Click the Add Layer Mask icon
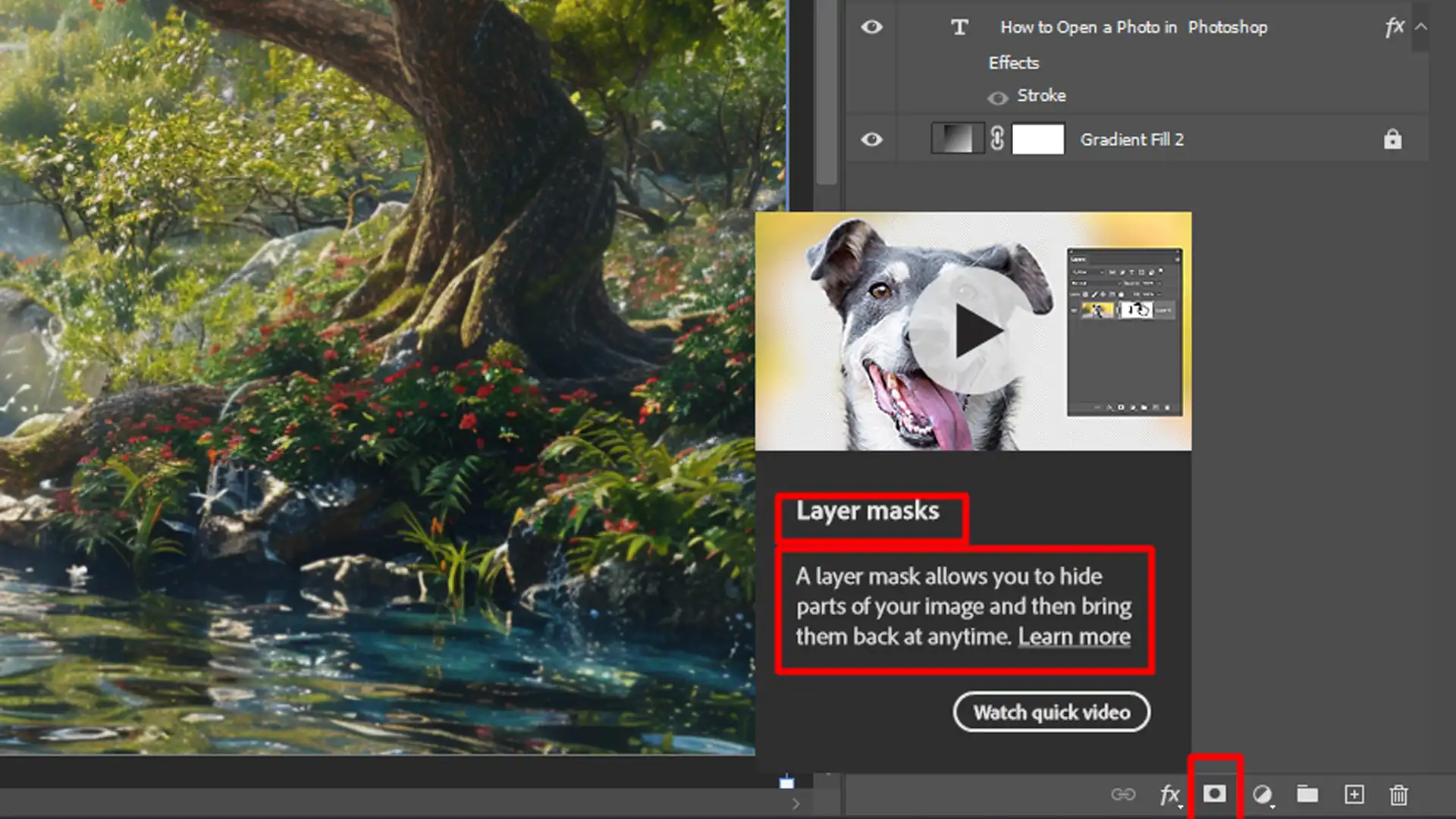 1215,793
